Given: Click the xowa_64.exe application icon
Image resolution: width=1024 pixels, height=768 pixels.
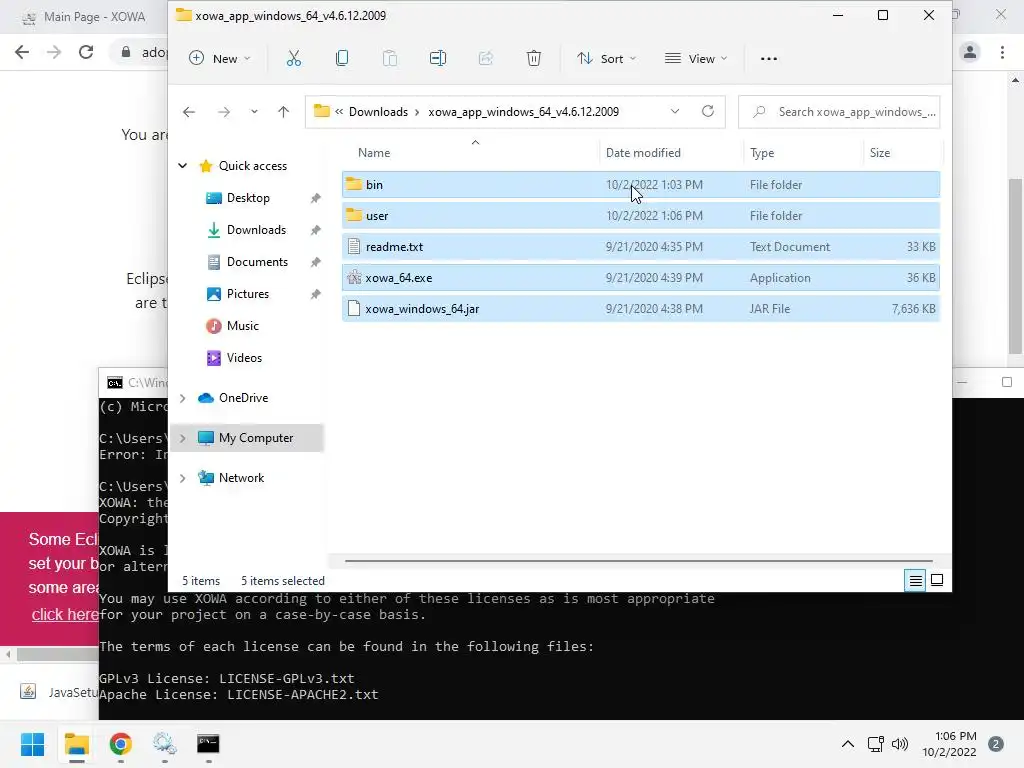Looking at the screenshot, I should [x=354, y=278].
